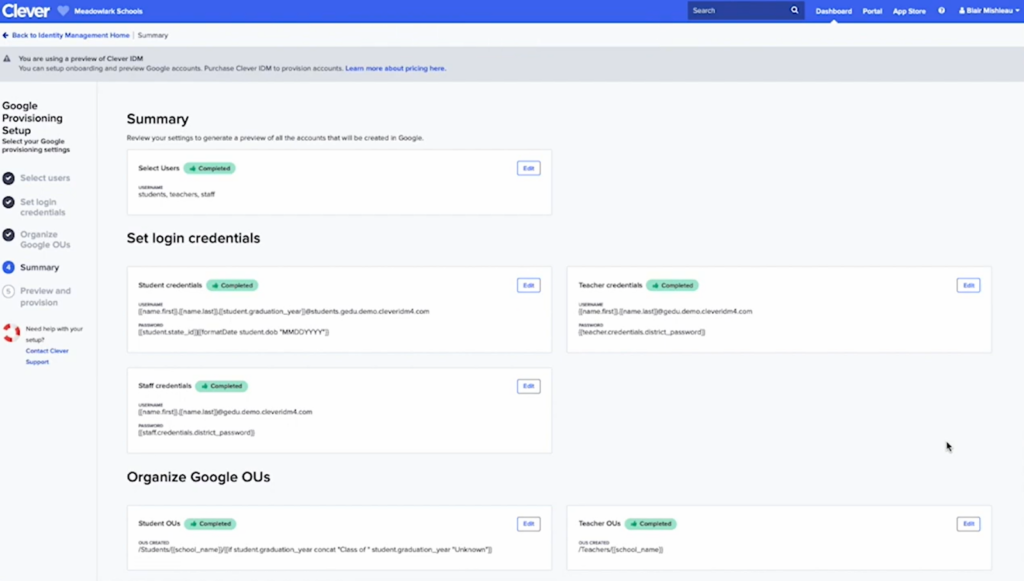Image resolution: width=1024 pixels, height=581 pixels.
Task: Click the step 5 circle icon
Action: point(9,292)
